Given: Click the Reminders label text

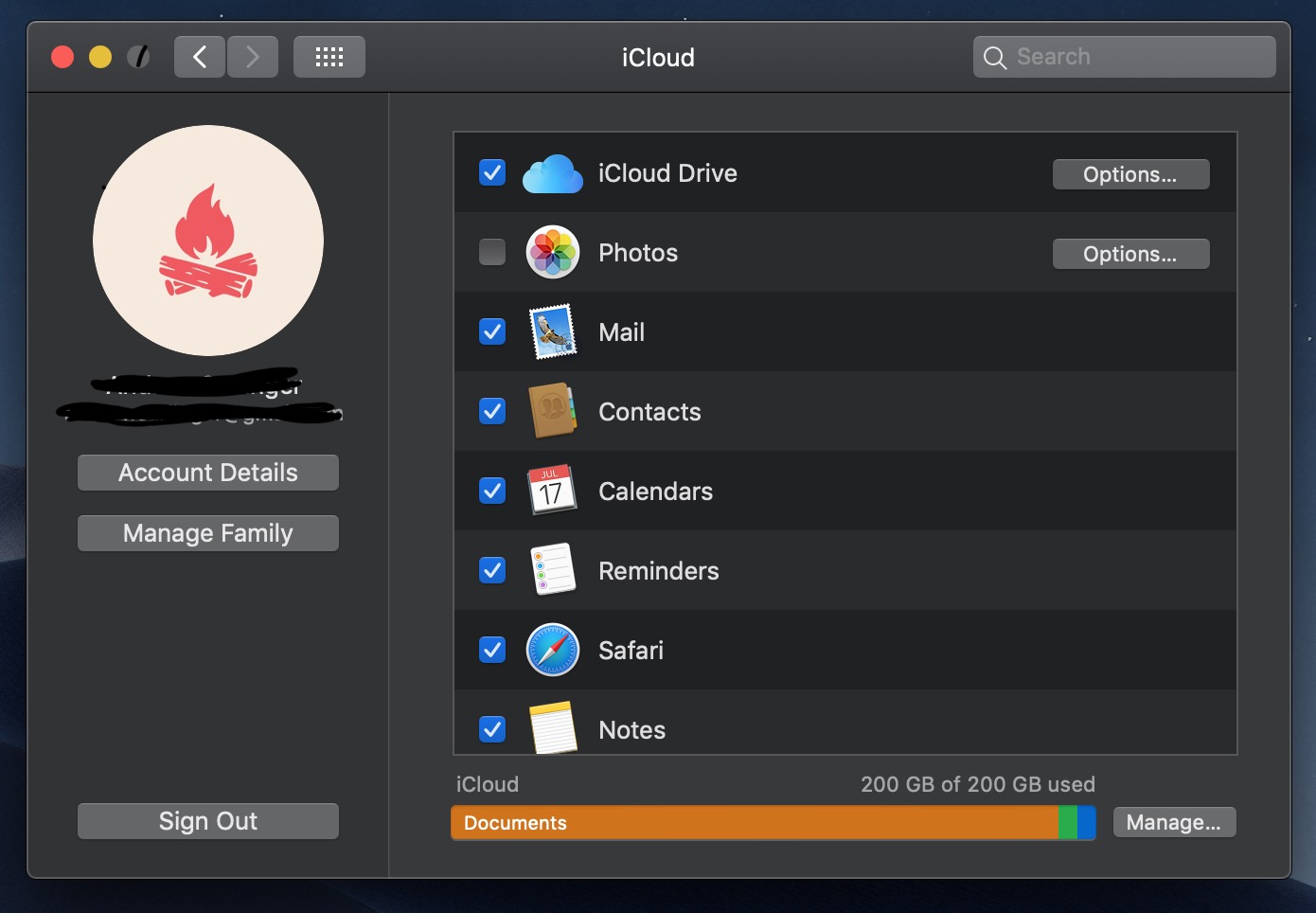Looking at the screenshot, I should pos(659,571).
